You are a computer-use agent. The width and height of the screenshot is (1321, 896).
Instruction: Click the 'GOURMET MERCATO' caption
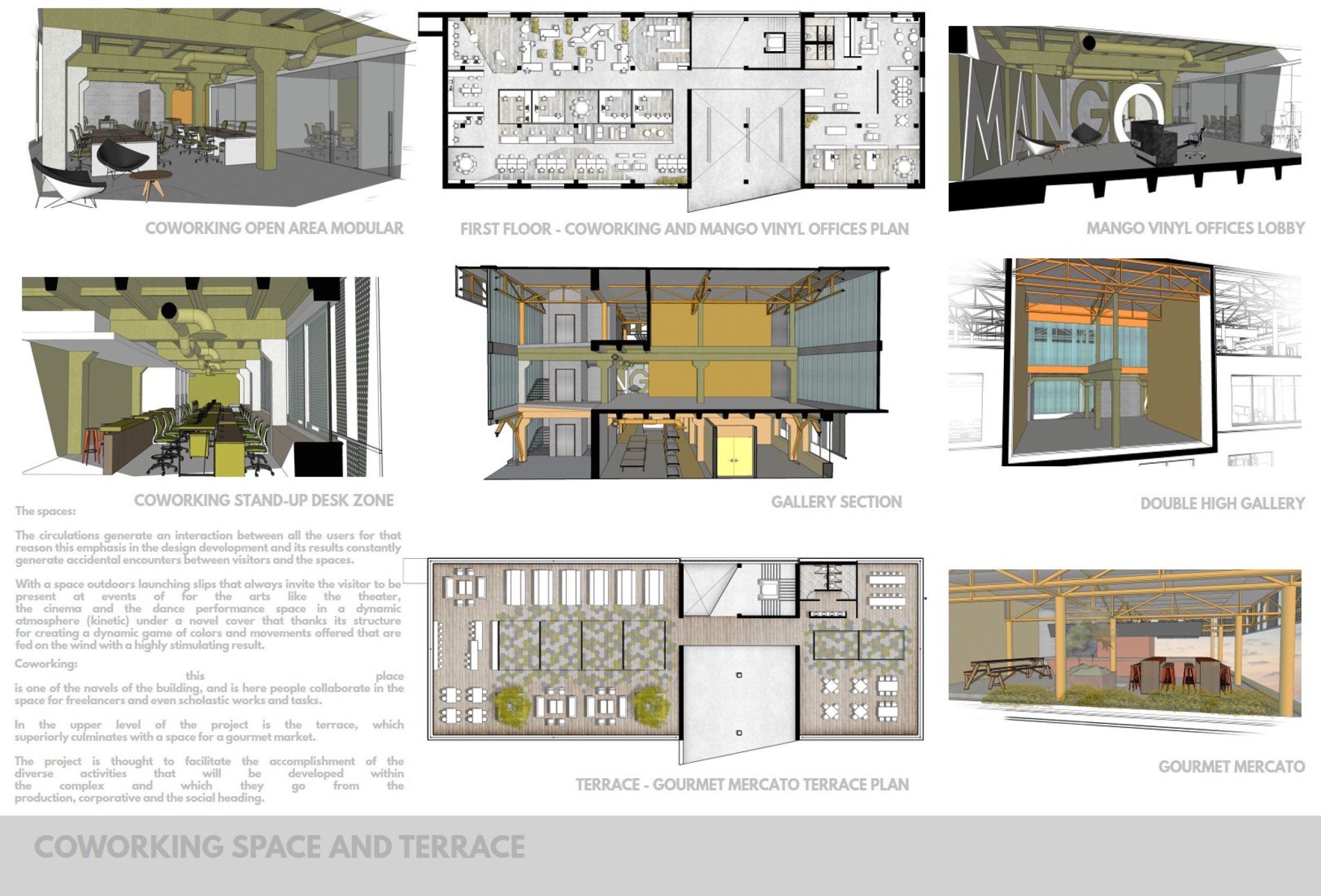pyautogui.click(x=1231, y=767)
